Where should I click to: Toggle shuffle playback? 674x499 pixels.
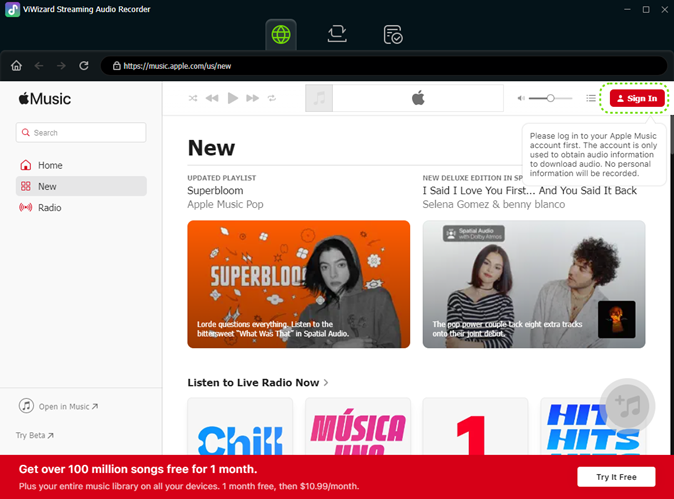[193, 98]
